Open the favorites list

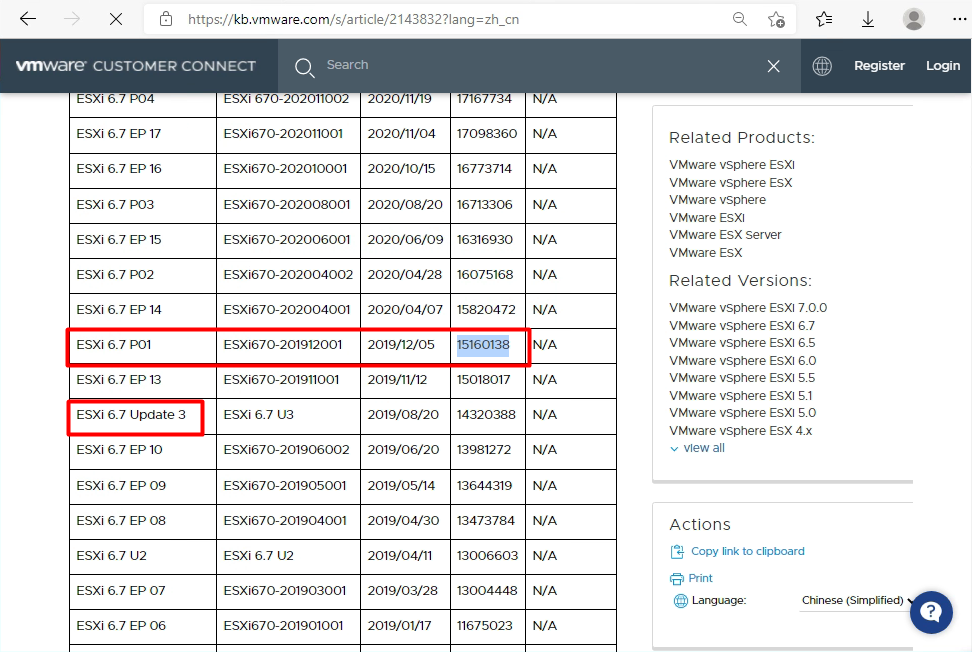(x=824, y=19)
